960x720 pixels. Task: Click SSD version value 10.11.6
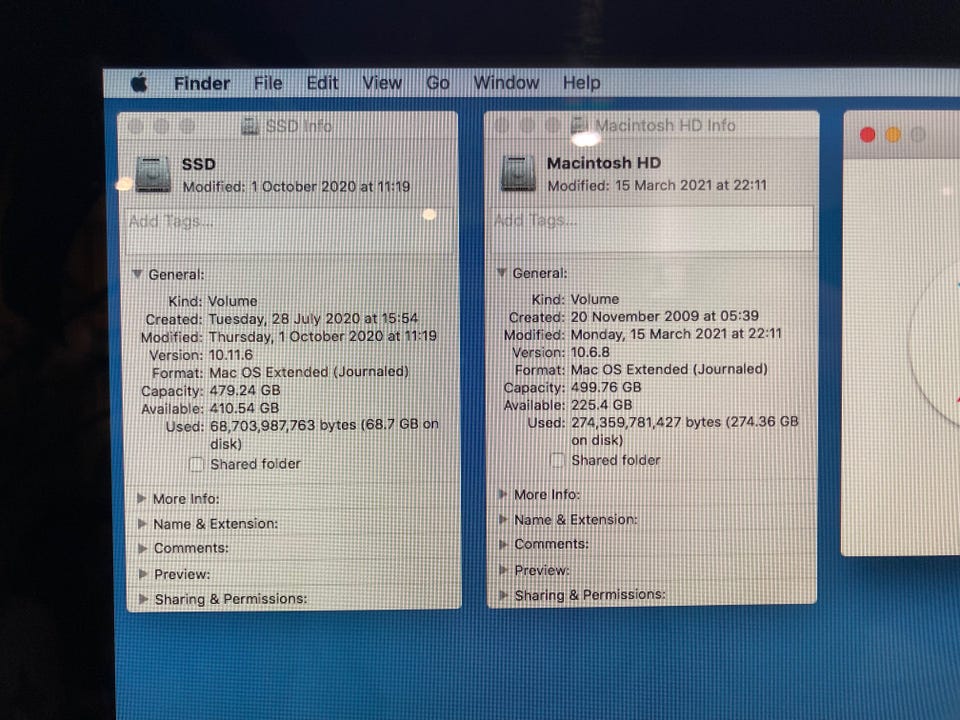tap(231, 355)
